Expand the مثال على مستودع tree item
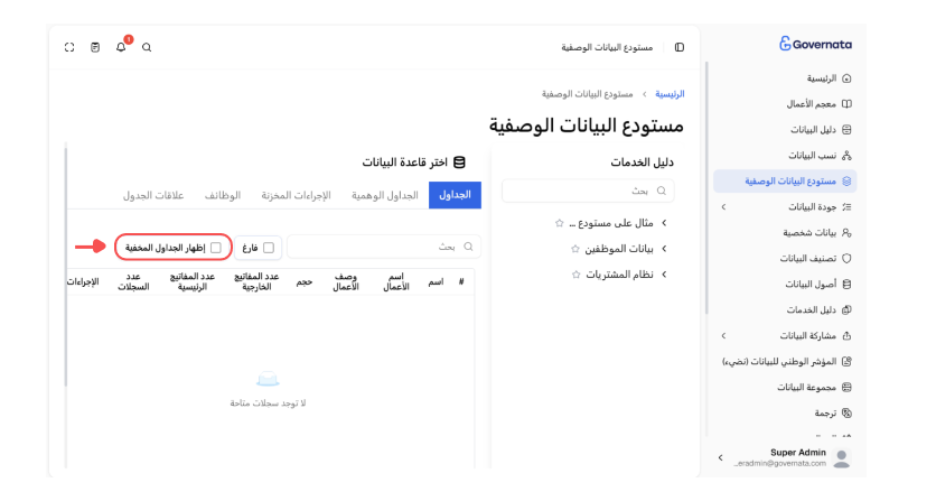Image resolution: width=936 pixels, height=501 pixels. tap(664, 223)
